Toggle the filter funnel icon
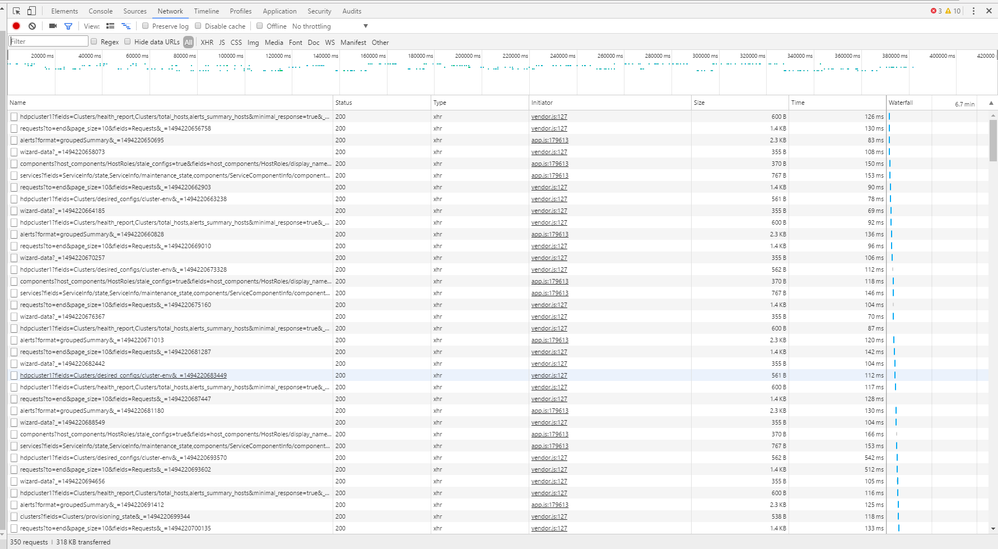Screen dimensions: 998x549 pos(68,26)
